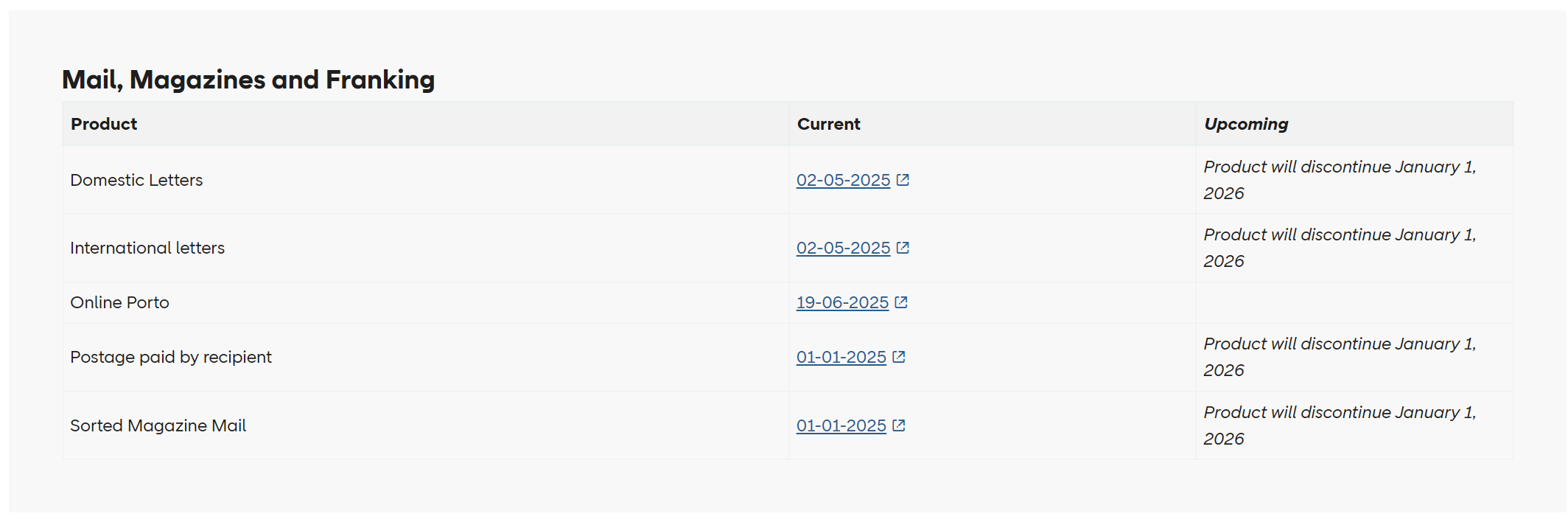This screenshot has height=525, width=1568.
Task: Select the International letters product cell
Action: point(147,248)
